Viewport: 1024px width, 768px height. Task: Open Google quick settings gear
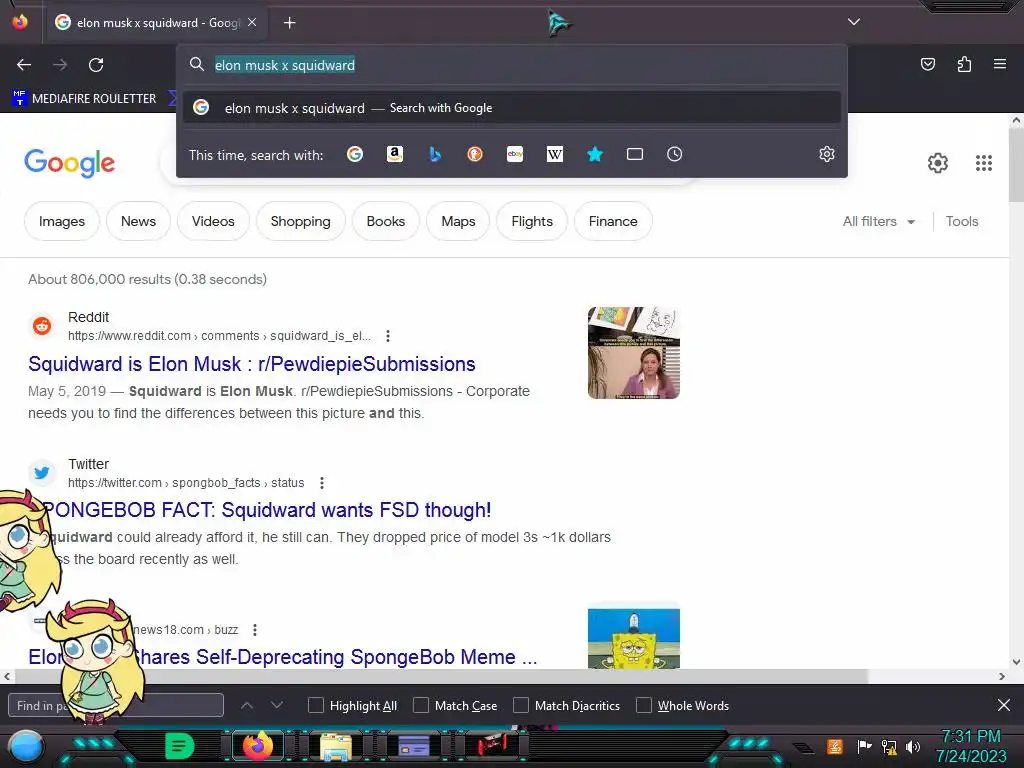[x=938, y=163]
